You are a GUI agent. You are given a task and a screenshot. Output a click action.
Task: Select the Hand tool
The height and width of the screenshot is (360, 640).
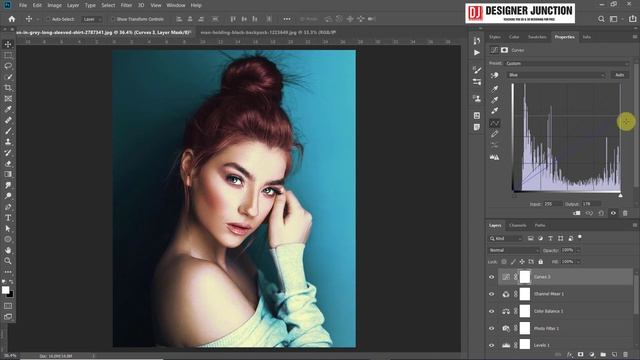point(8,250)
